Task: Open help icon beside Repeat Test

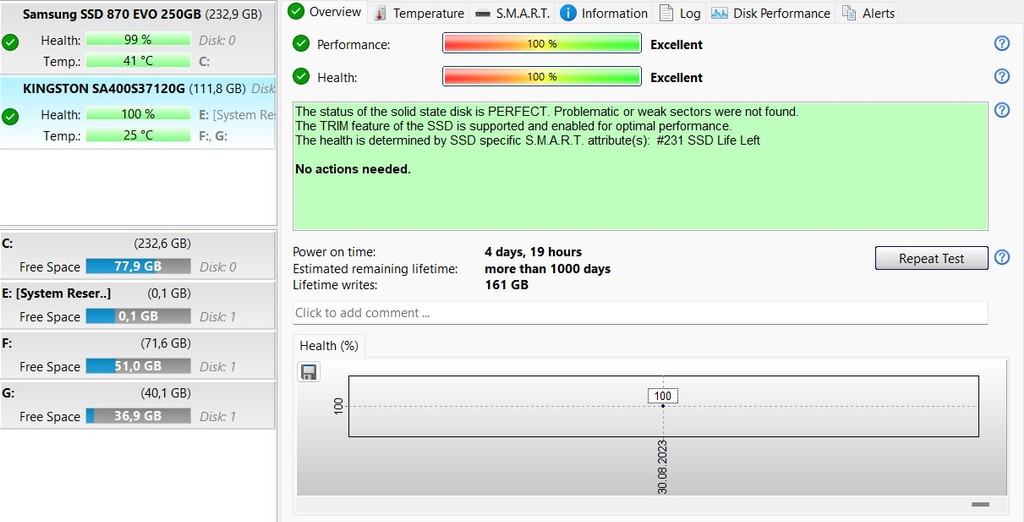Action: click(x=1002, y=257)
